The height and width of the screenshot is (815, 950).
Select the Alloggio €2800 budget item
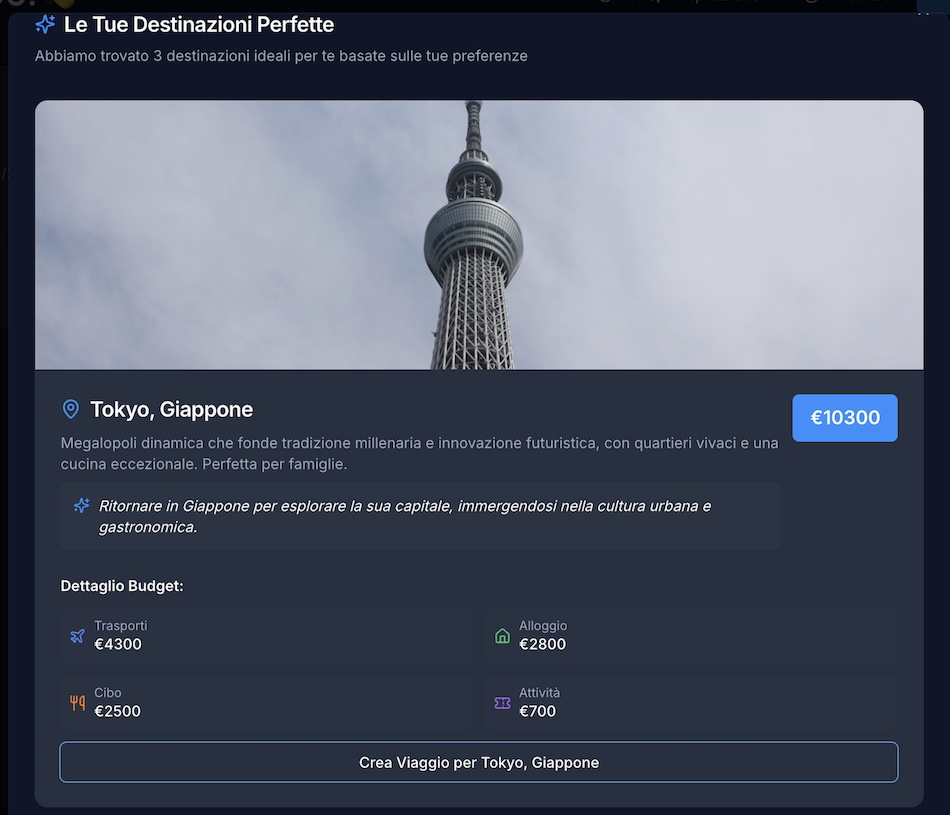pos(691,636)
